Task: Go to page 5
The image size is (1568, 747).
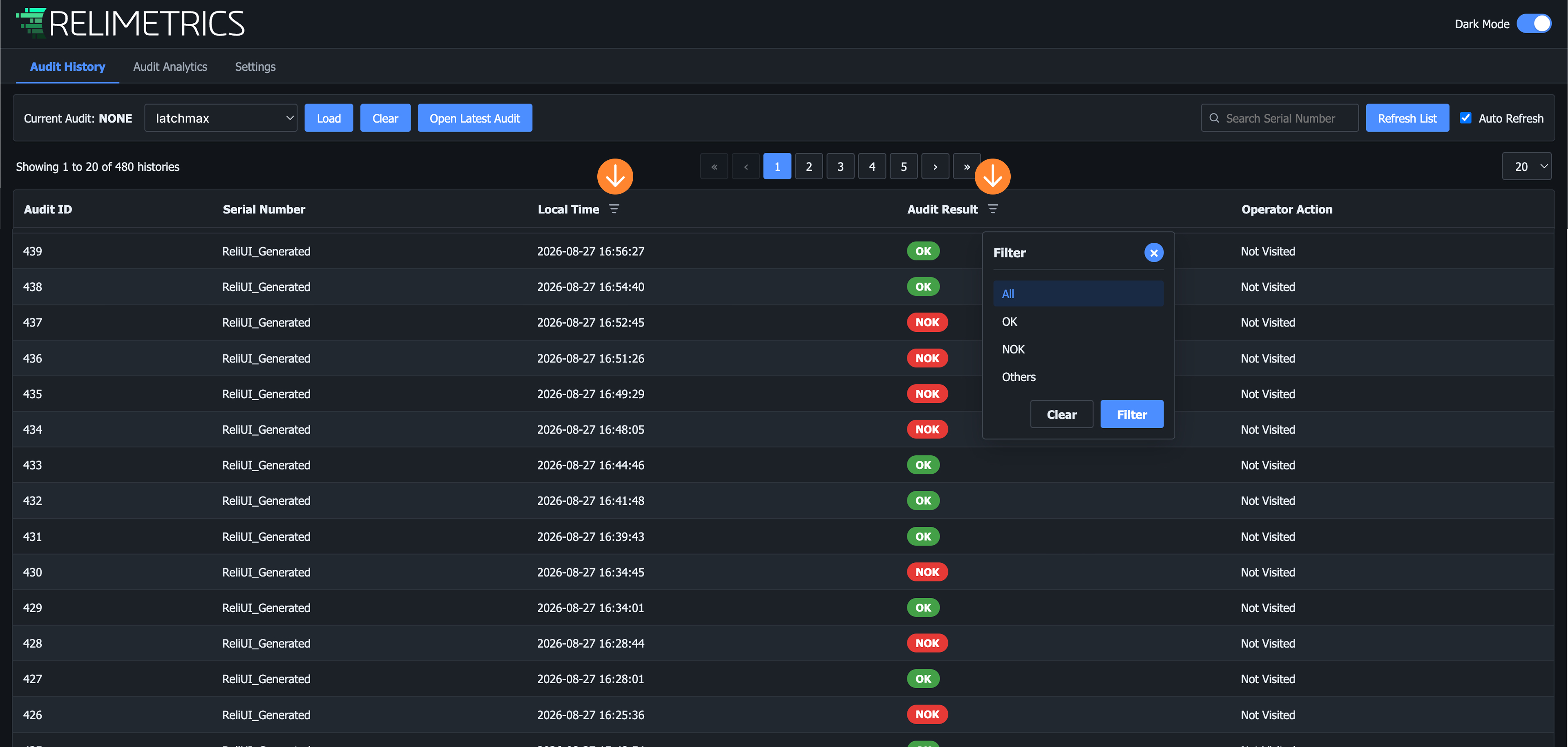Action: click(x=904, y=166)
